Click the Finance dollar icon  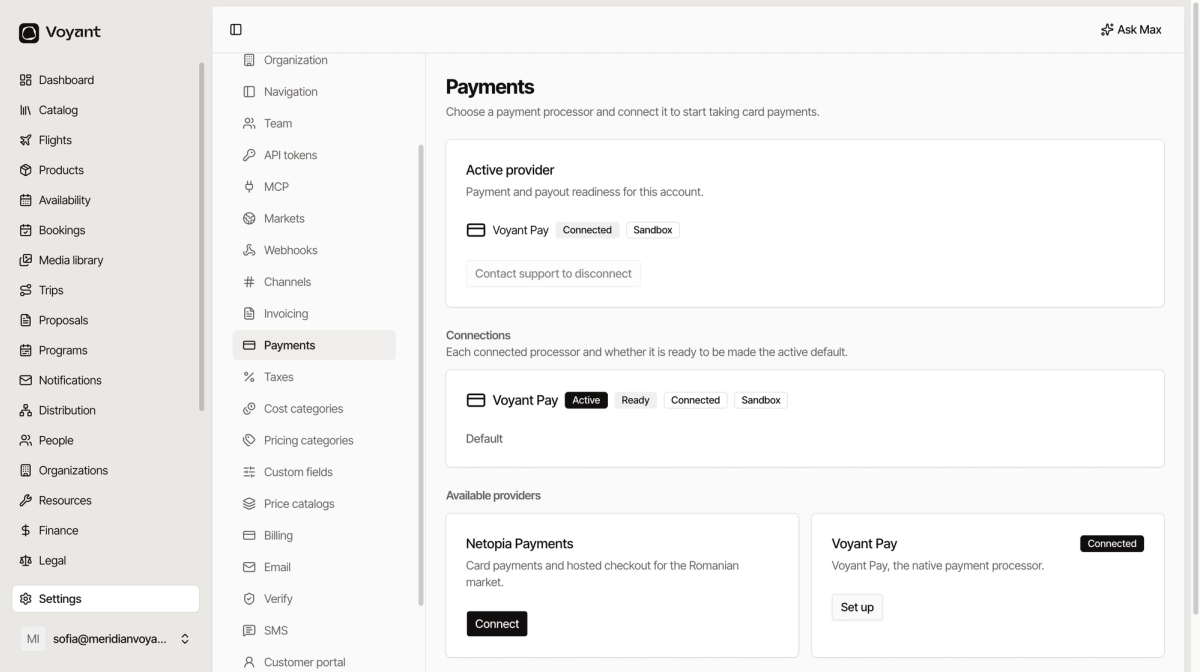tap(26, 530)
